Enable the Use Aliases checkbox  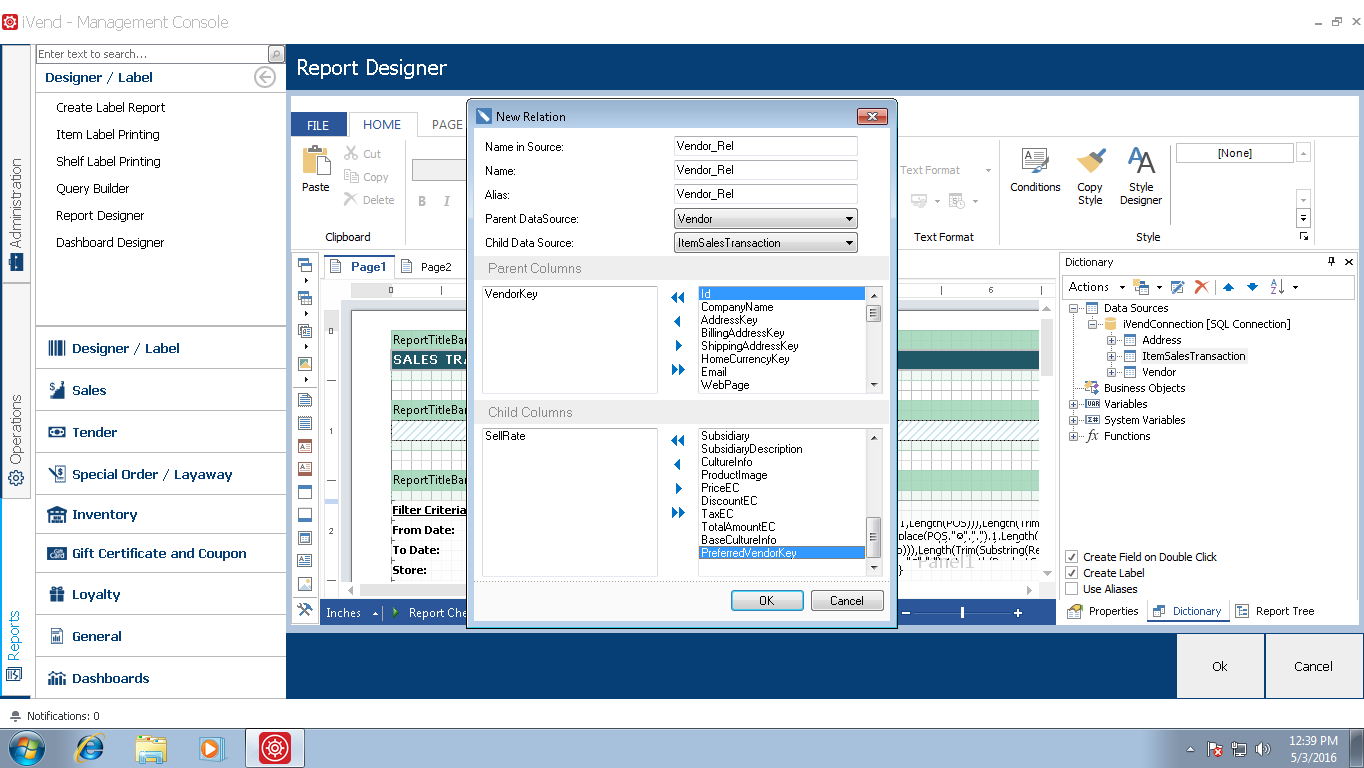(x=1072, y=589)
